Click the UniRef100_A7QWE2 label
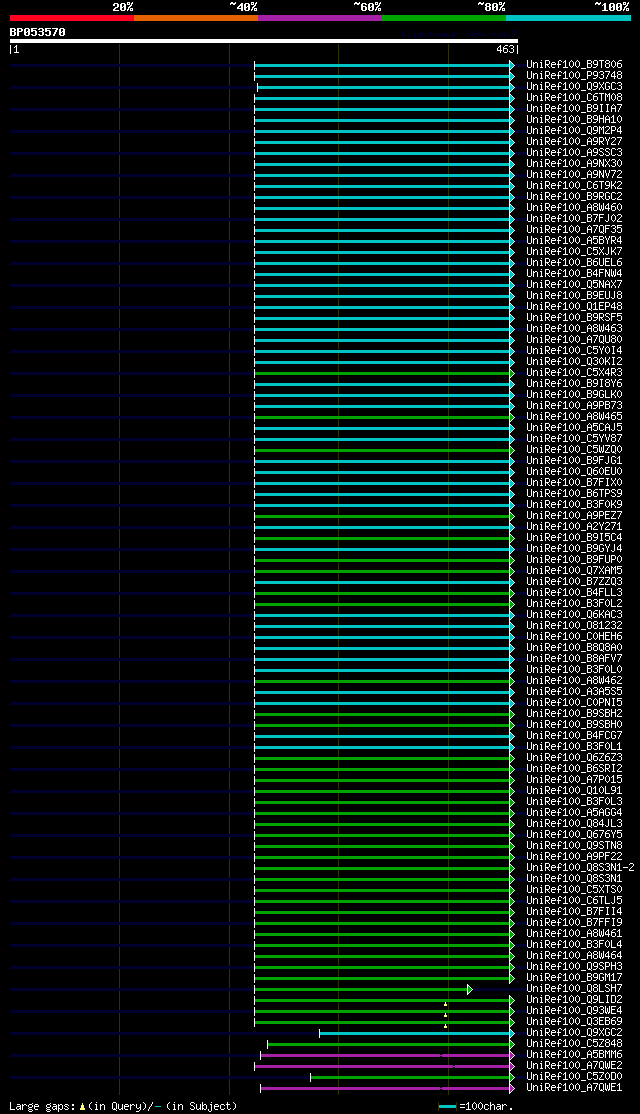This screenshot has height=1114, width=640. click(x=574, y=1066)
